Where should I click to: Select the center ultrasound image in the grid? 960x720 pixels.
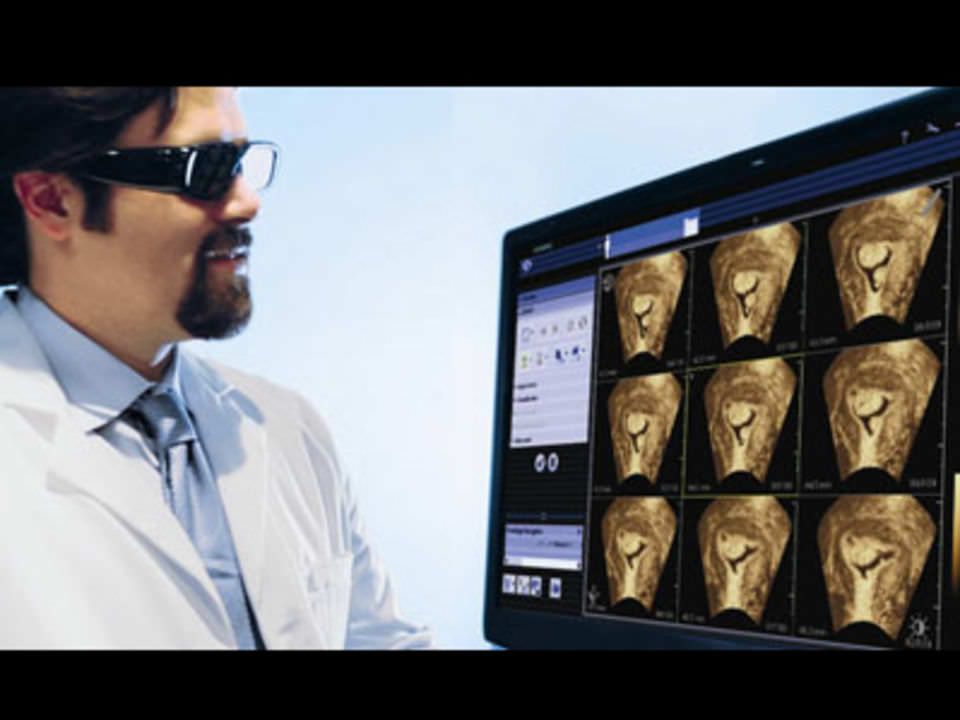click(748, 420)
